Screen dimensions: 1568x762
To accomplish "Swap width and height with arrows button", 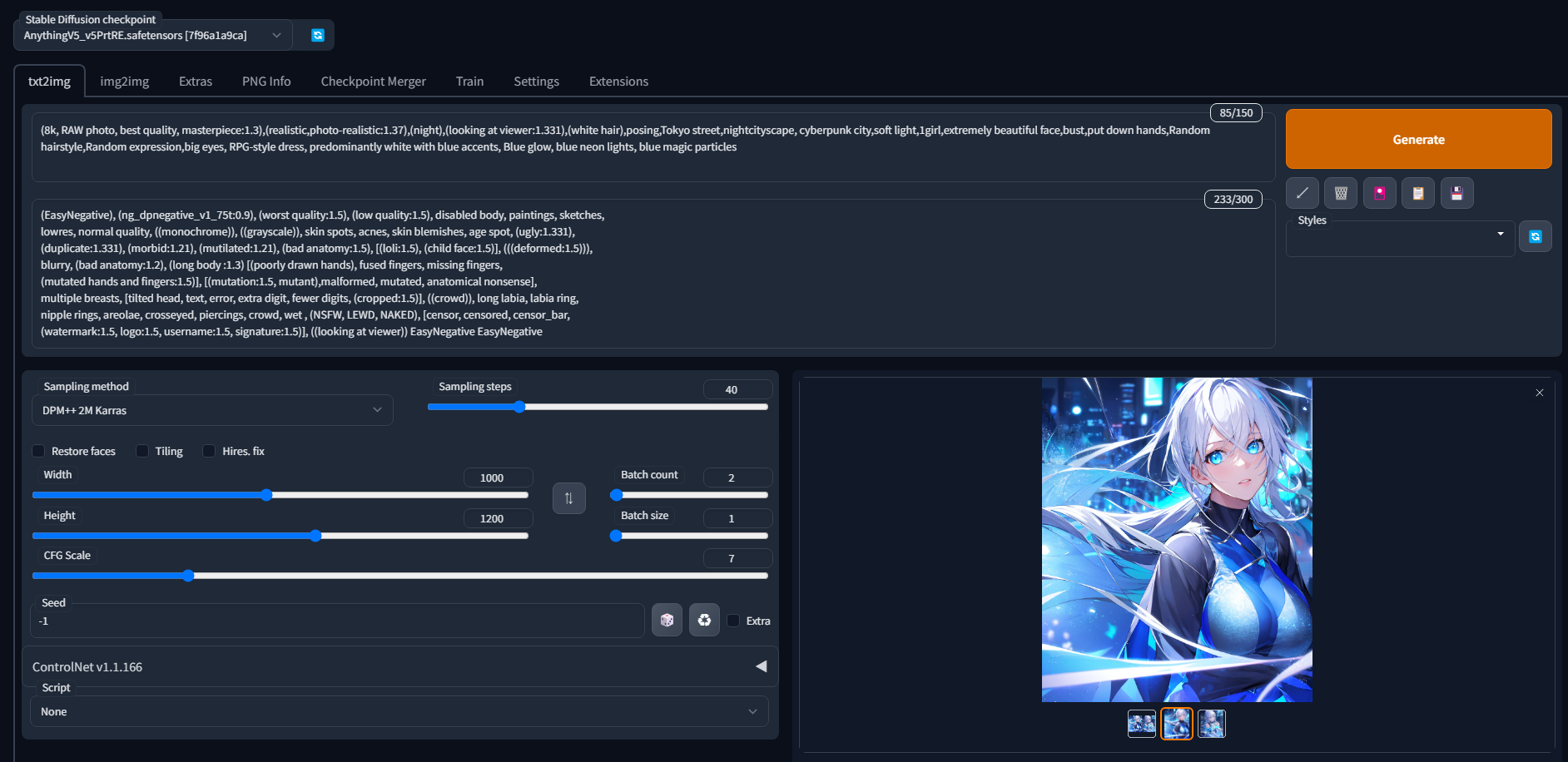I will tap(569, 498).
